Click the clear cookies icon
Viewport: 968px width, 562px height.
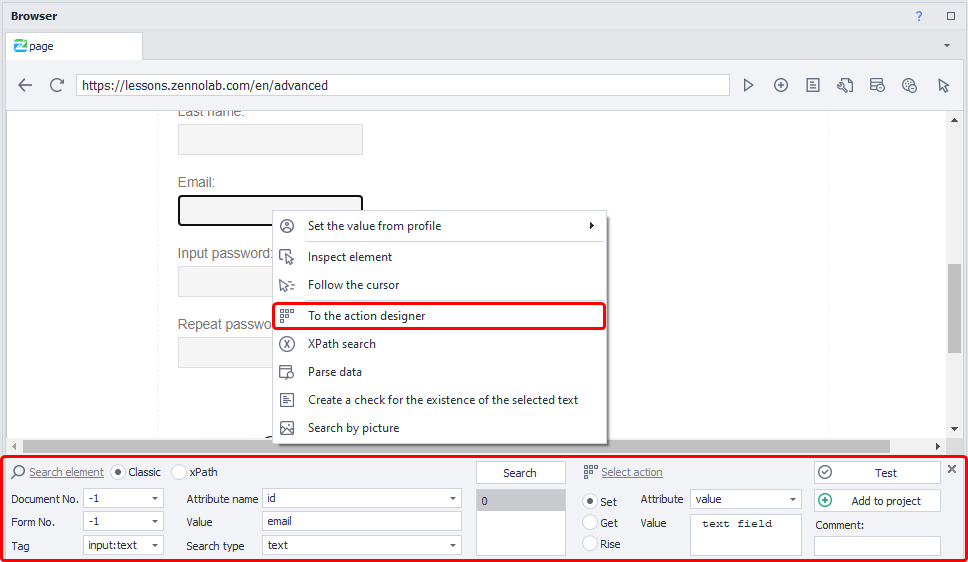tap(909, 86)
